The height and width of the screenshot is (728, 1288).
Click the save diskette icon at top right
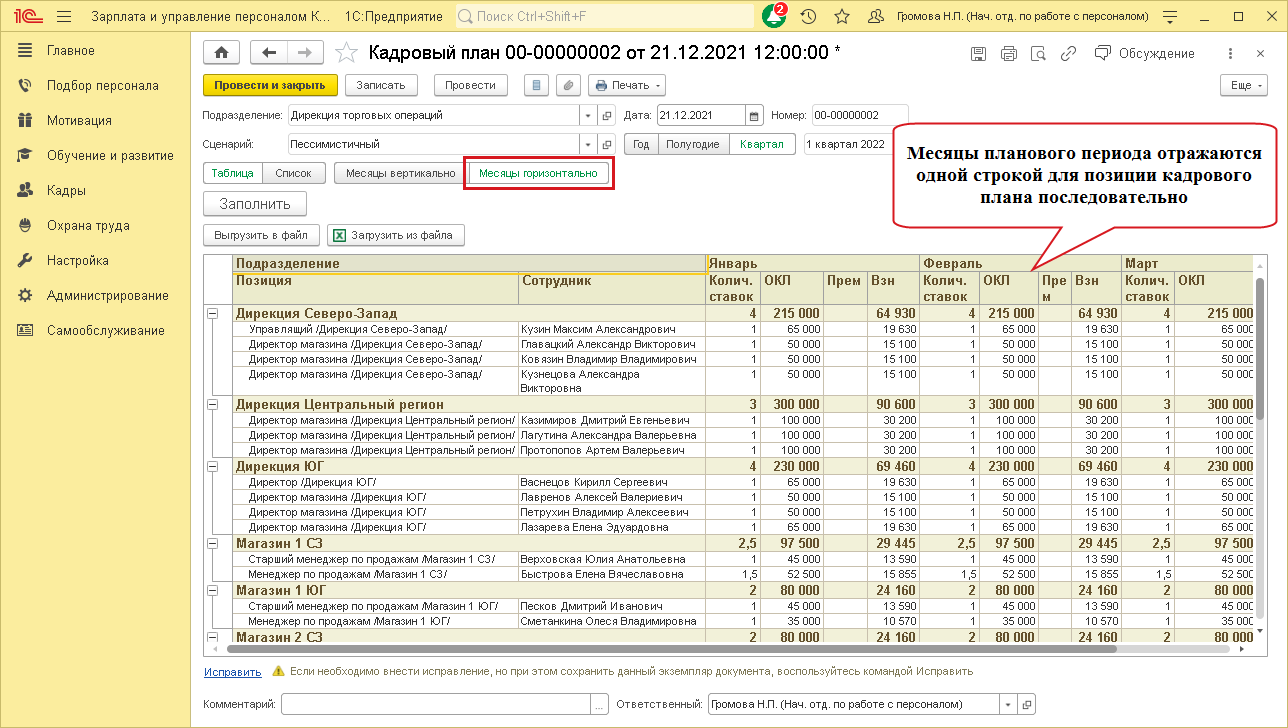[x=978, y=53]
